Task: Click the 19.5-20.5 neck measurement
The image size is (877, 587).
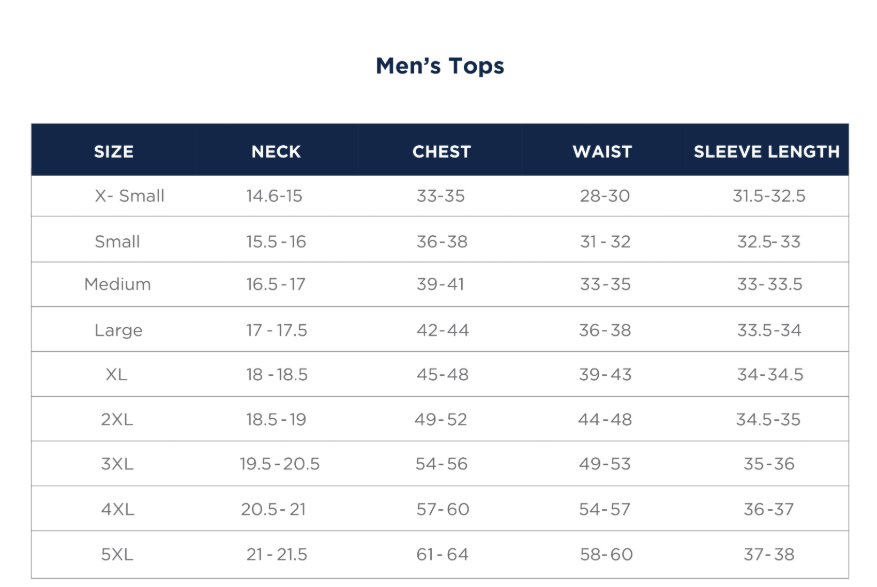Action: 280,465
